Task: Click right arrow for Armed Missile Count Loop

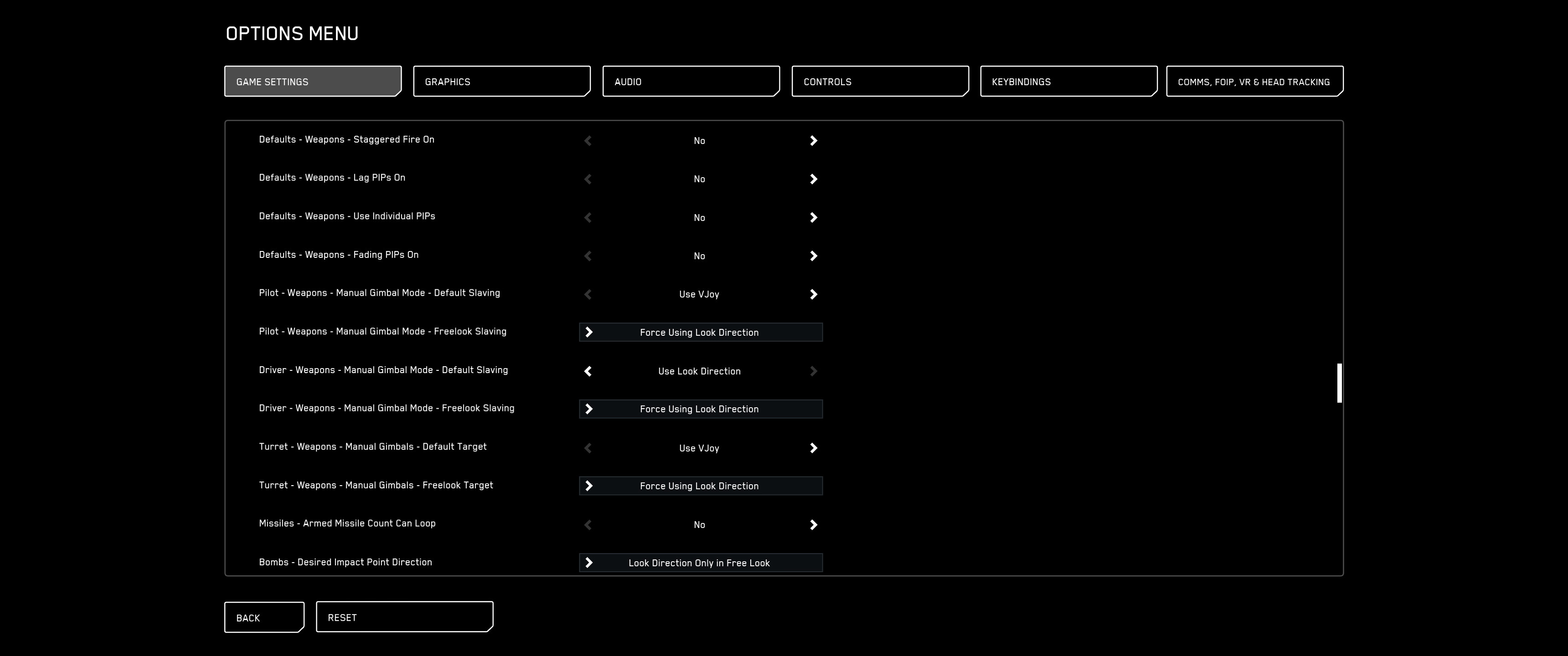Action: [x=813, y=525]
